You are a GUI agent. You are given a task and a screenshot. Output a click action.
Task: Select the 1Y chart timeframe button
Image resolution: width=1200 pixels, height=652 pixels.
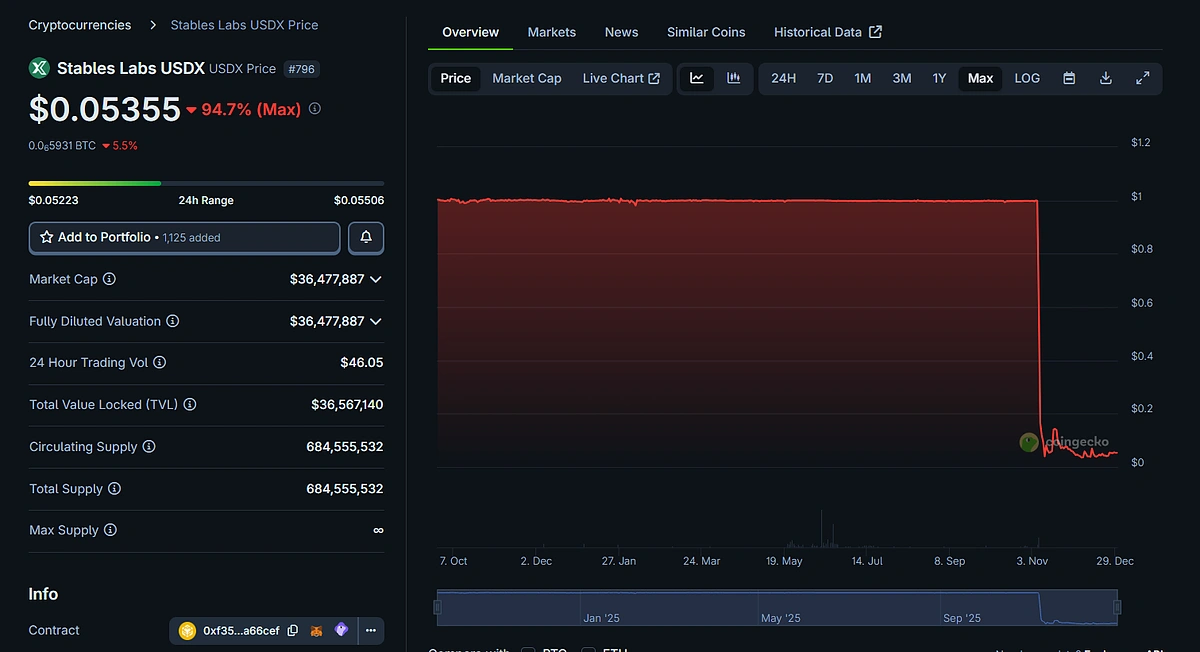[939, 78]
